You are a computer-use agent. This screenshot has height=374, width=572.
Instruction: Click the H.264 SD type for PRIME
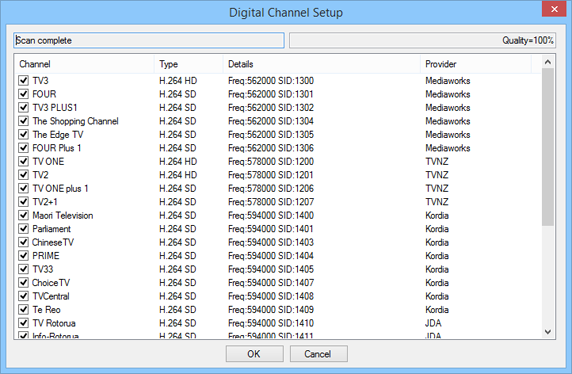(178, 256)
